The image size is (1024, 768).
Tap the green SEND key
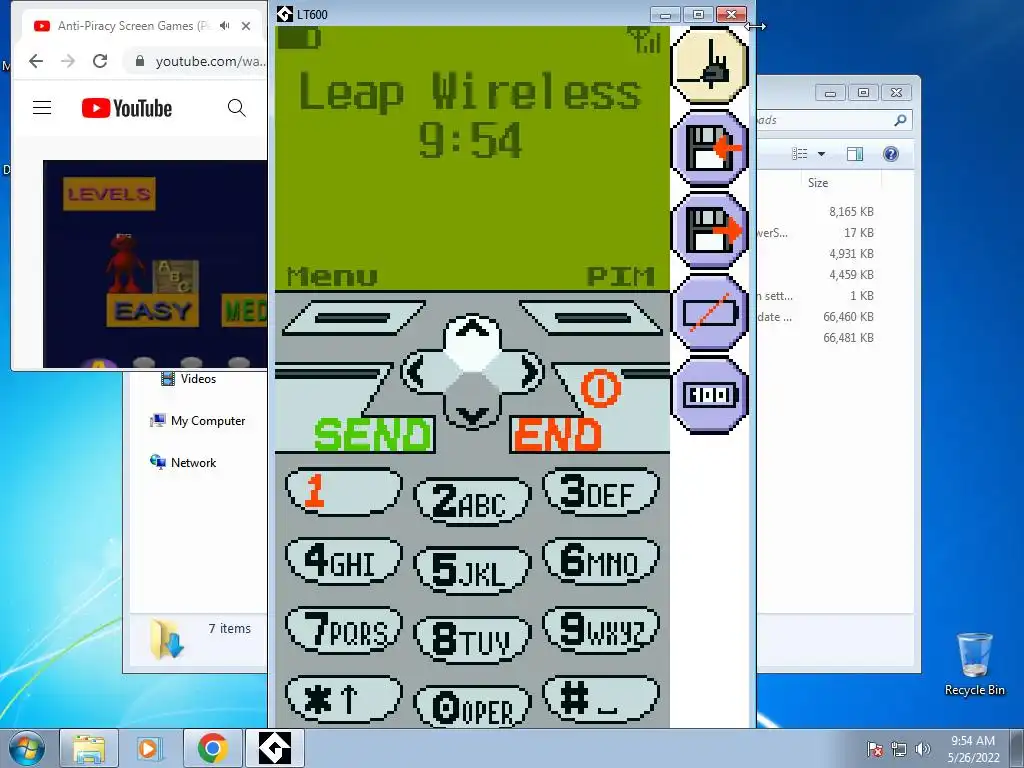[372, 434]
